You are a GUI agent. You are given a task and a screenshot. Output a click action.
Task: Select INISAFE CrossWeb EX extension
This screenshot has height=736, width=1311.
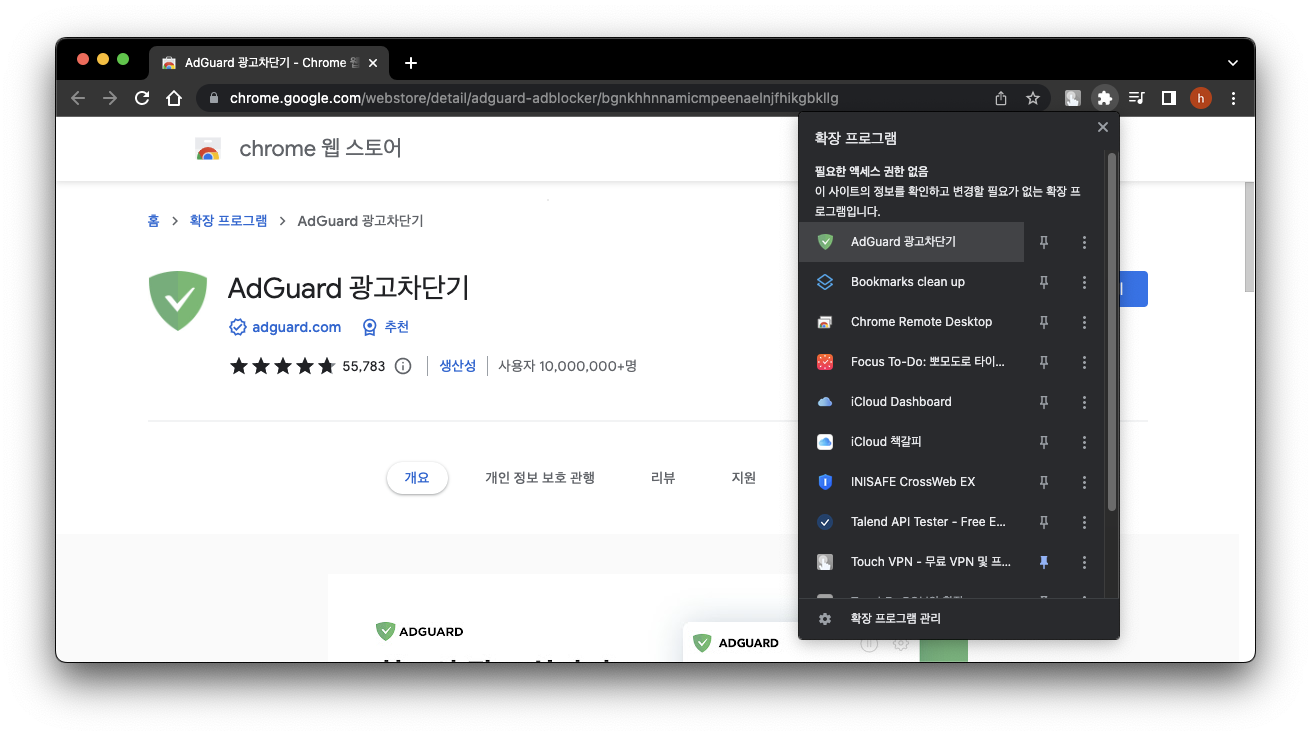pyautogui.click(x=911, y=482)
